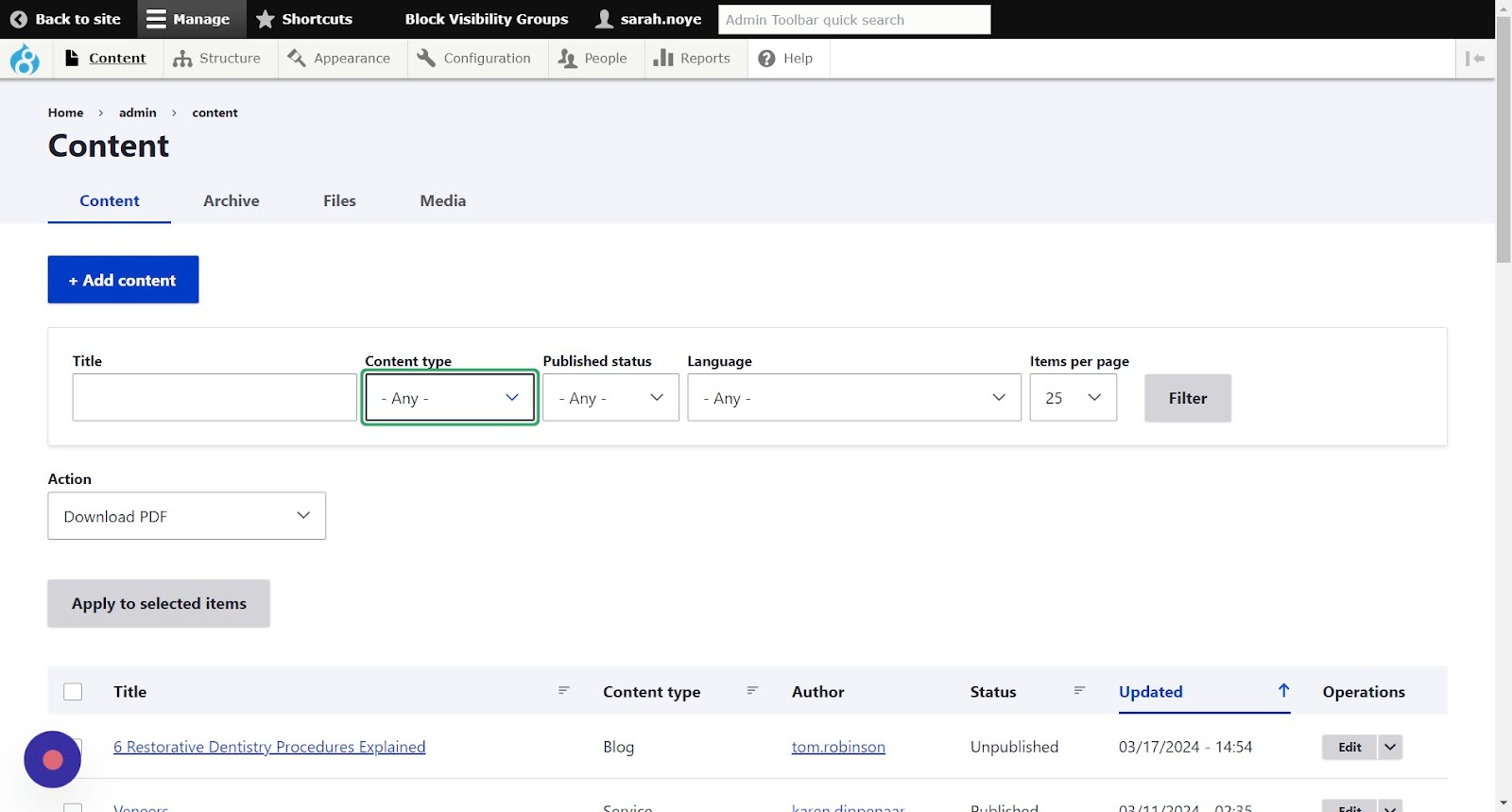Click the Author column header
The width and height of the screenshot is (1512, 812).
click(x=818, y=692)
